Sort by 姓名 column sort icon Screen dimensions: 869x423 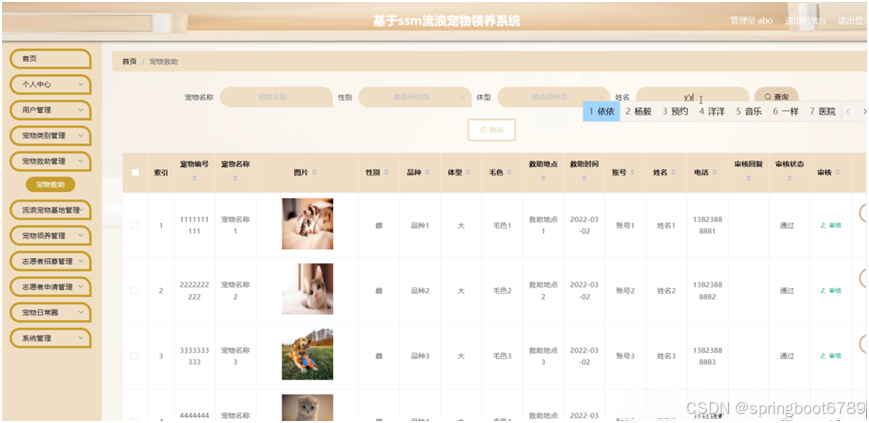click(x=673, y=173)
